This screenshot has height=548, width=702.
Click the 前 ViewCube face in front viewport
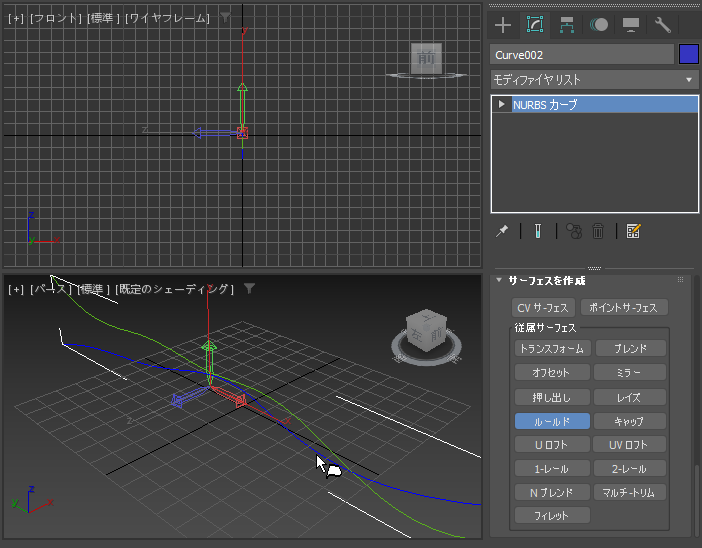coord(426,58)
